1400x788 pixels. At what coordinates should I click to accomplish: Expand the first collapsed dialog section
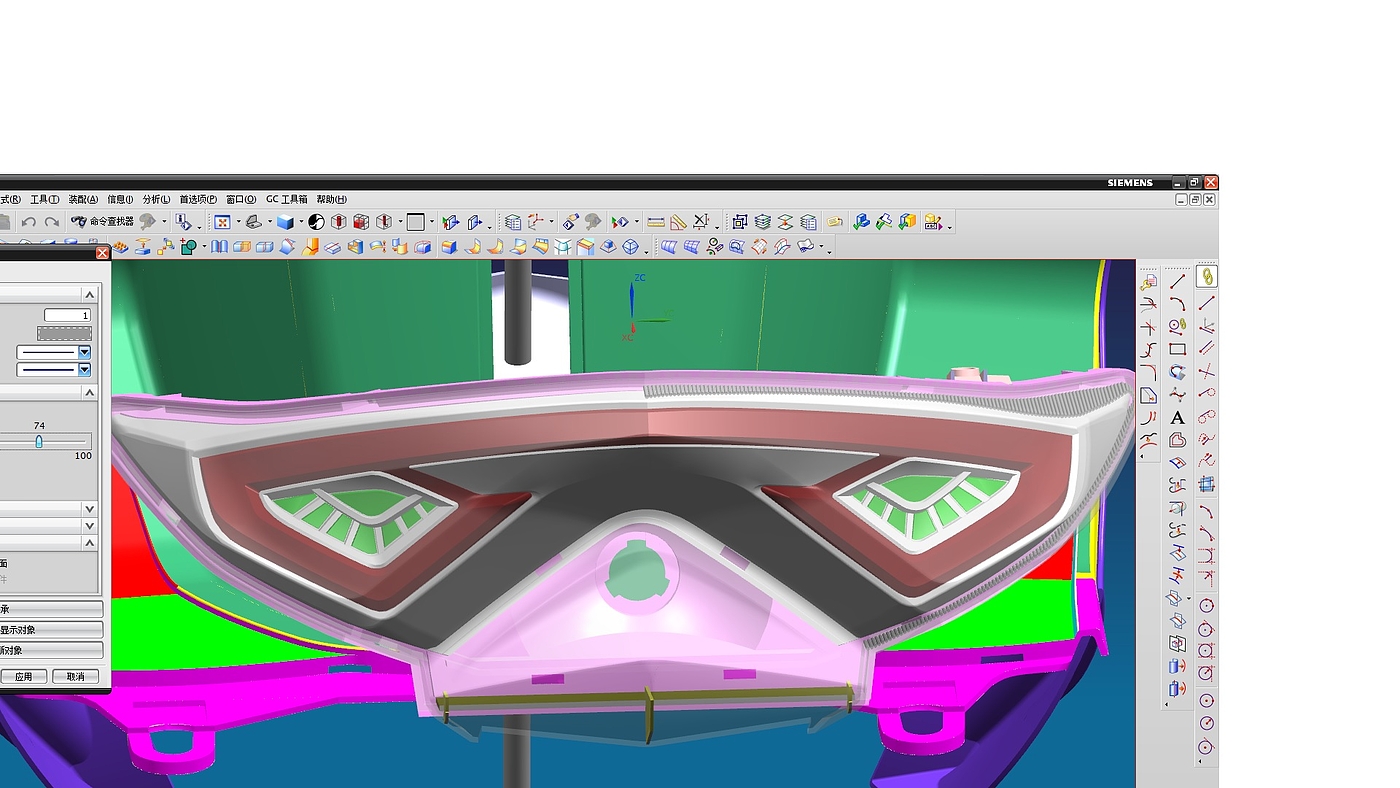[x=89, y=509]
